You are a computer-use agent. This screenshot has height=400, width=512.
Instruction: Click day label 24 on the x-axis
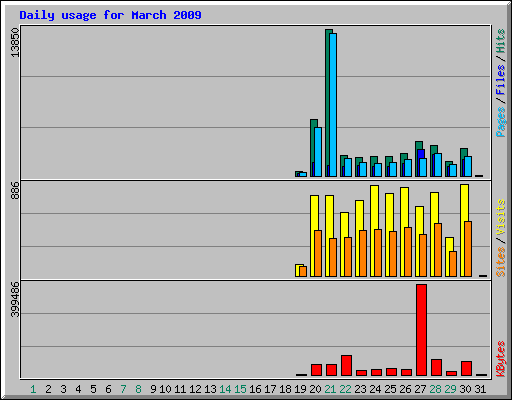375,389
